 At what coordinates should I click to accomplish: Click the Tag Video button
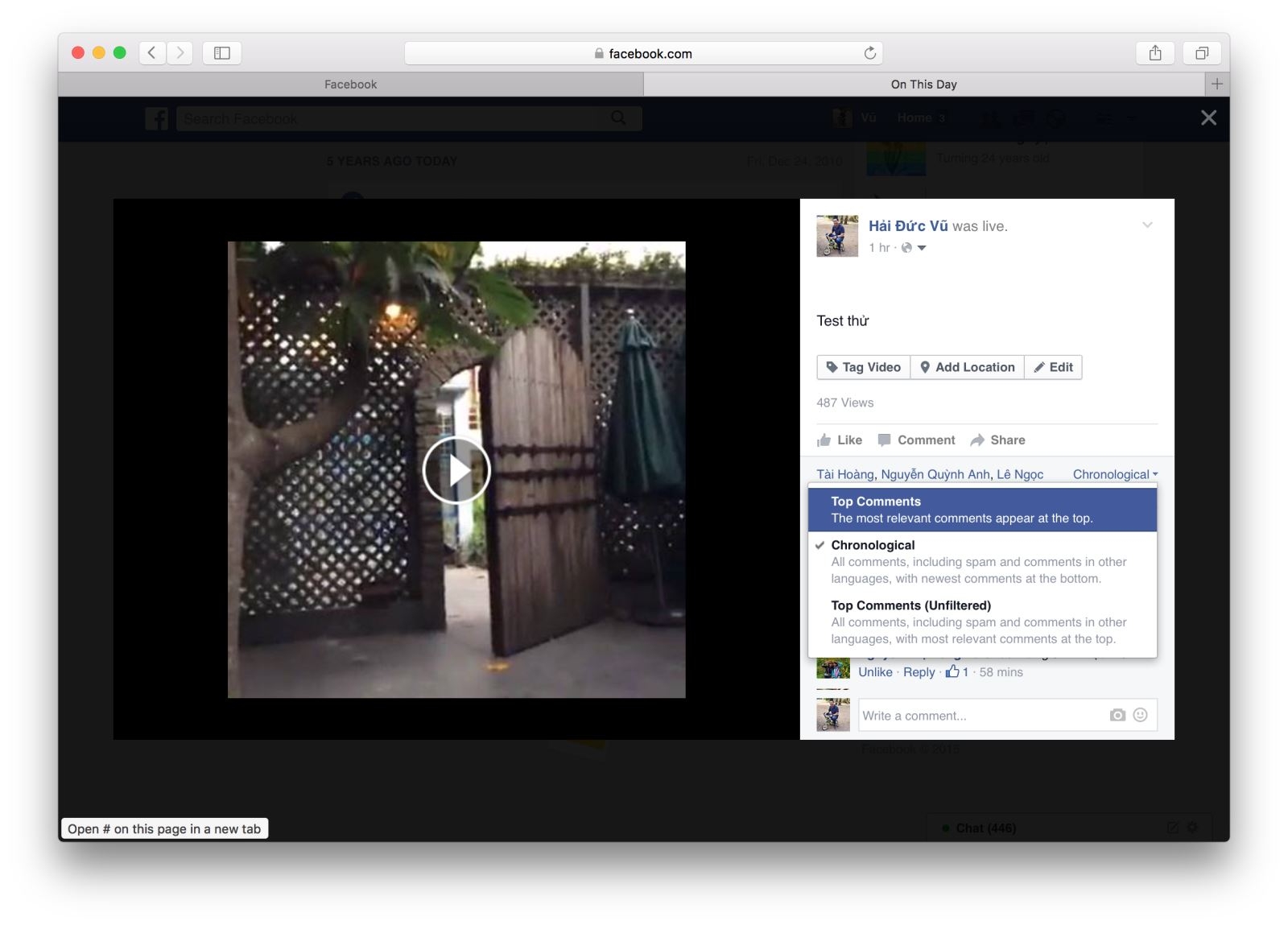tap(863, 367)
